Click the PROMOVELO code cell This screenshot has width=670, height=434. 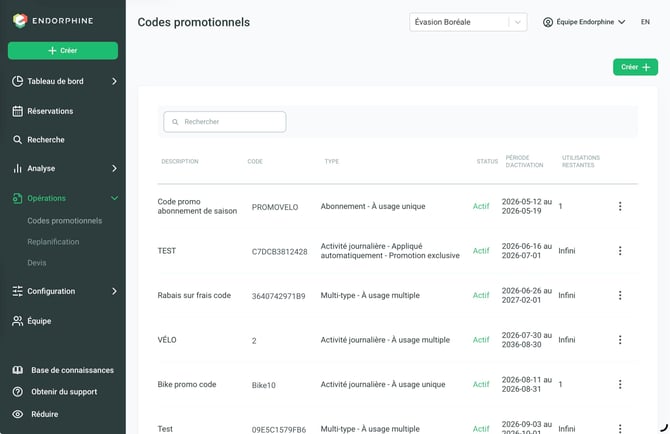(275, 207)
